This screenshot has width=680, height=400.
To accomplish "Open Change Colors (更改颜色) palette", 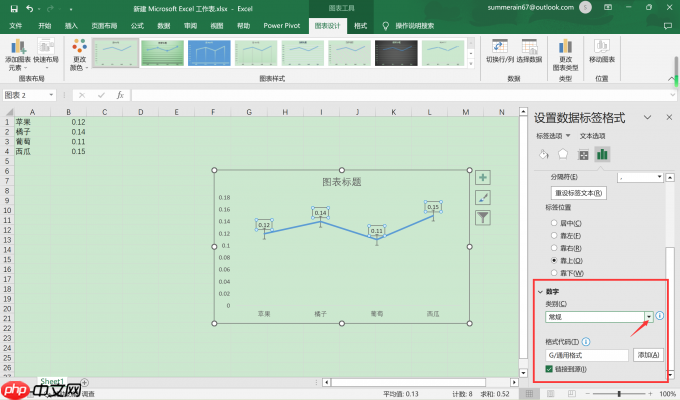I will (79, 55).
